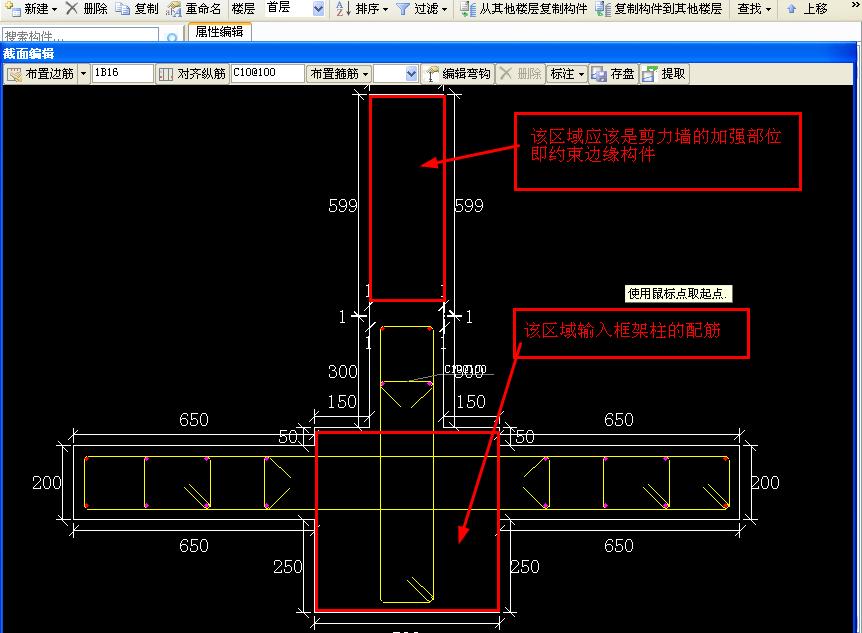Click the 删除 (Delete) X icon in the top toolbar
This screenshot has height=633, width=862.
[72, 9]
